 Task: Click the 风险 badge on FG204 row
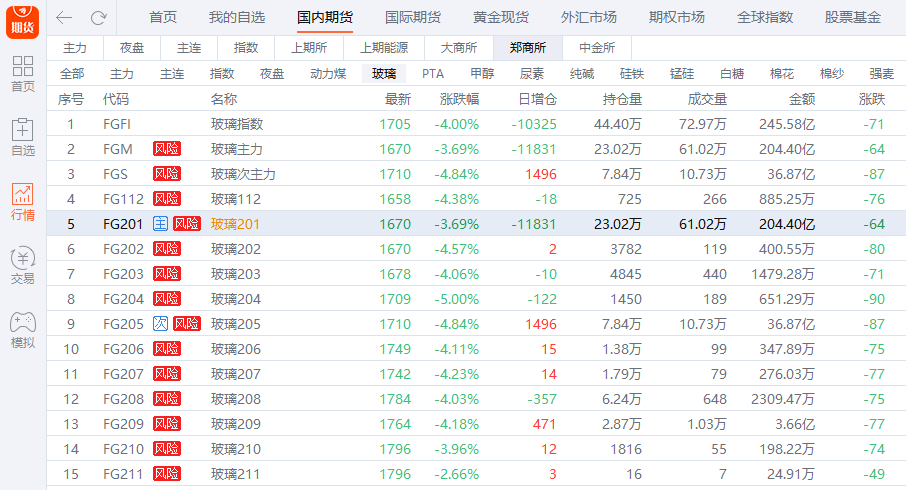[x=167, y=299]
